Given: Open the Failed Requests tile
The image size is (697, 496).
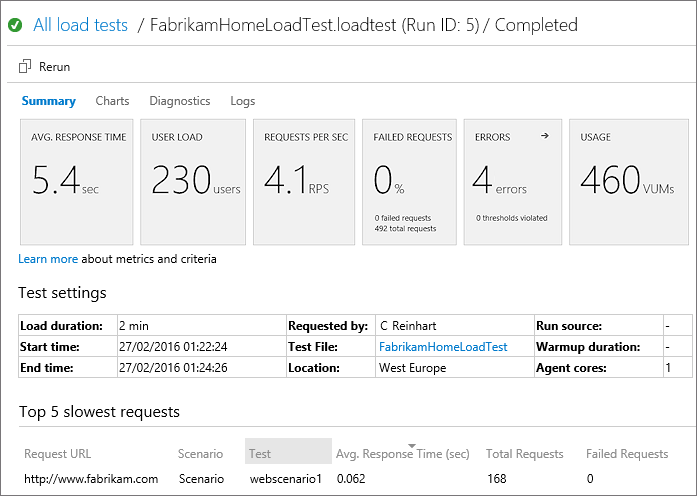Looking at the screenshot, I should 410,181.
